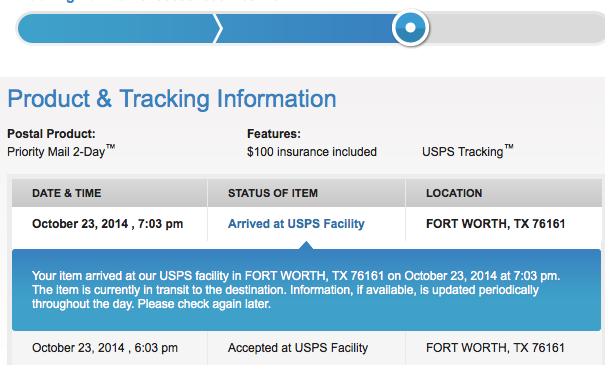Select the LOCATION column header
This screenshot has height=365, width=605.
tap(454, 193)
